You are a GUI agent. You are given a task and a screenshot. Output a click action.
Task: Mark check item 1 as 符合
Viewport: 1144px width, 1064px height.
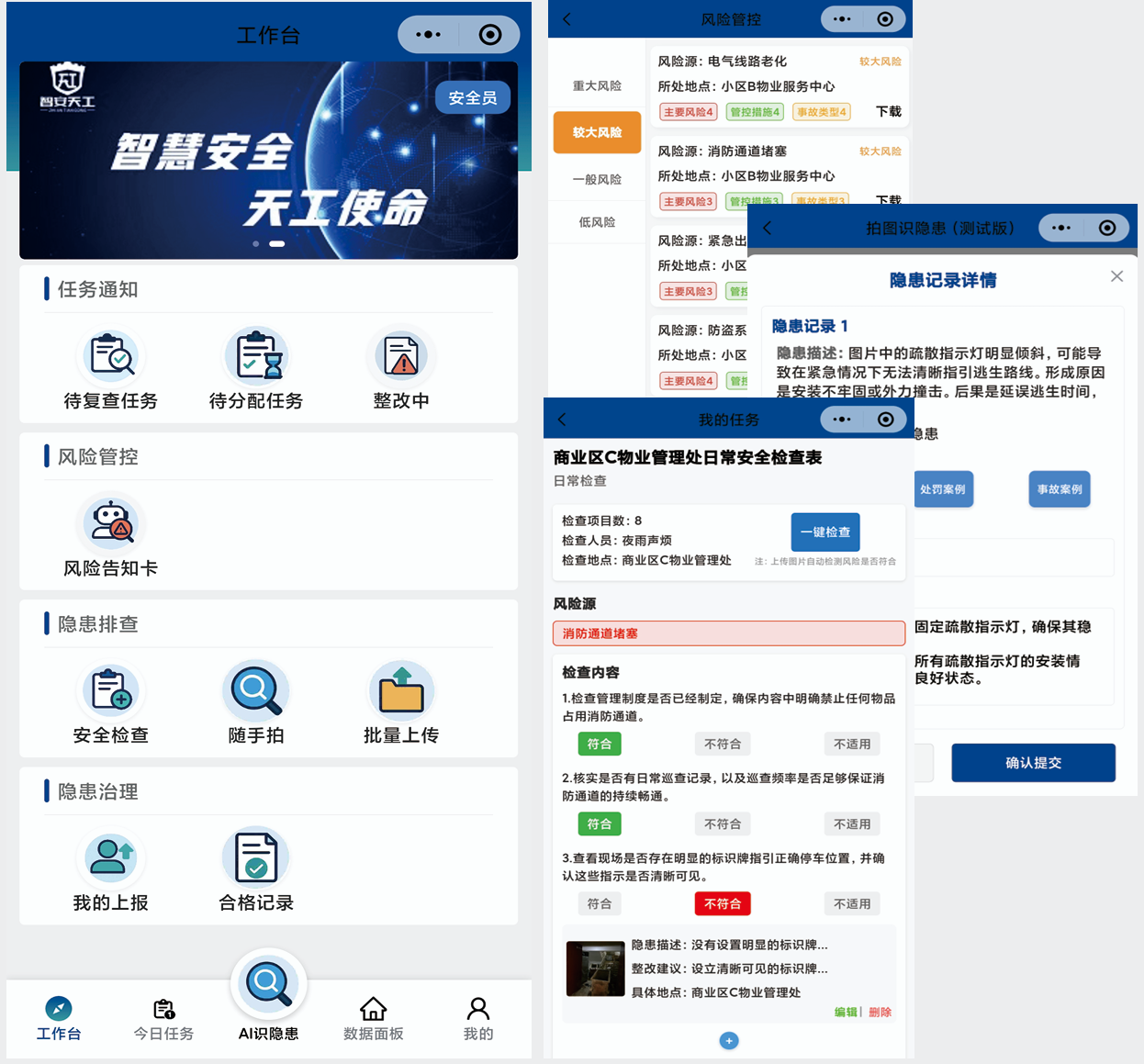point(599,744)
